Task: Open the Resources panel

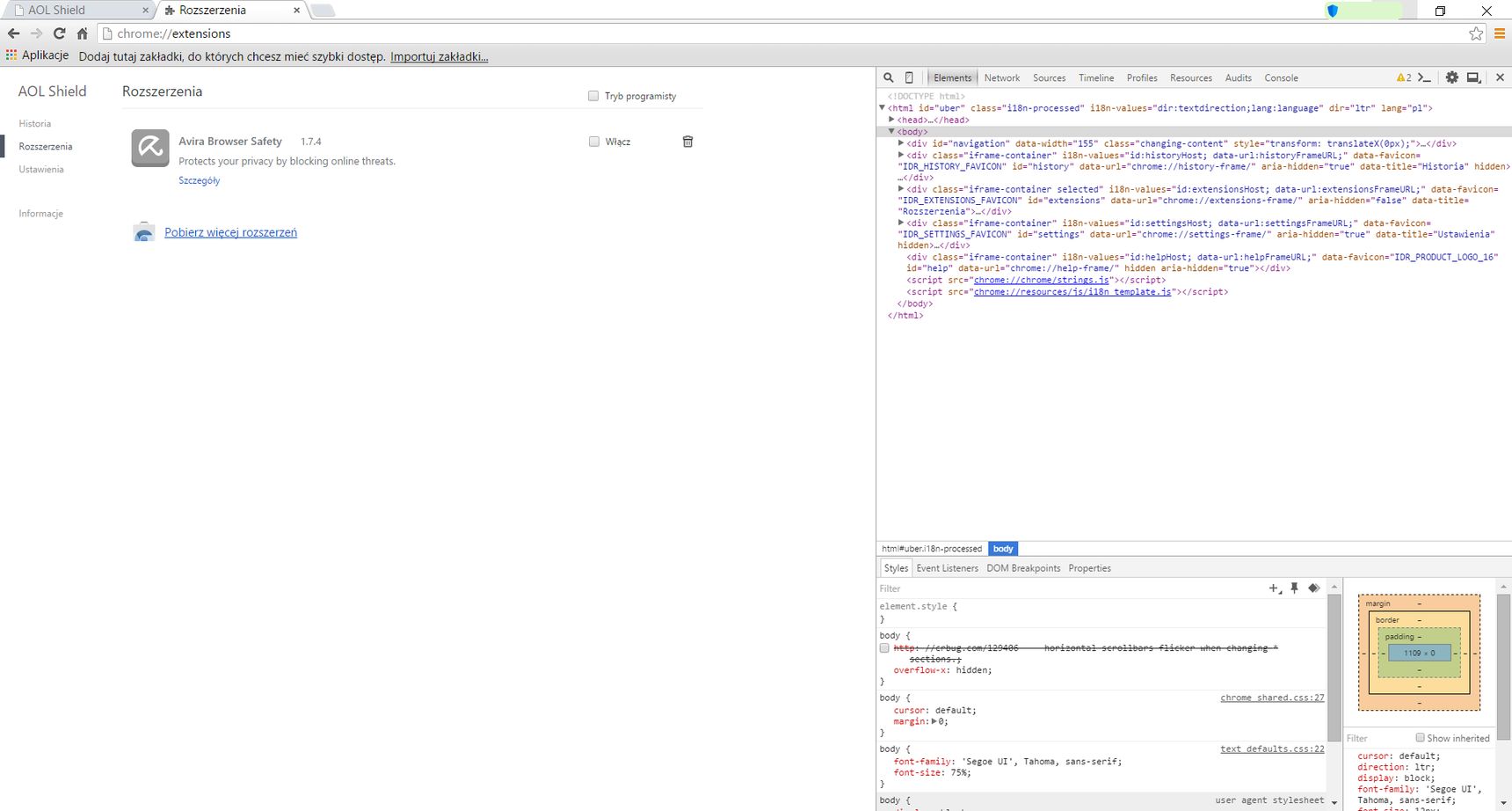Action: [1191, 77]
